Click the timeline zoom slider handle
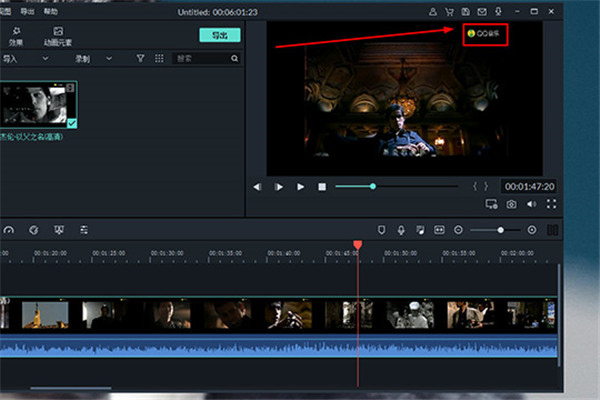The height and width of the screenshot is (400, 600). pos(501,230)
